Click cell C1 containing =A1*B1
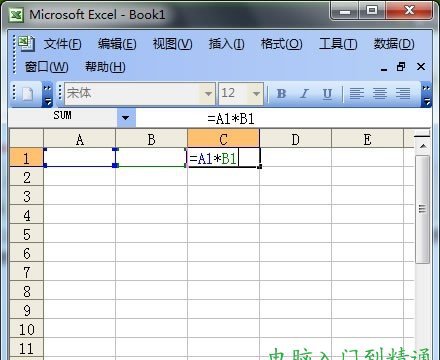440x360 pixels. pos(223,157)
